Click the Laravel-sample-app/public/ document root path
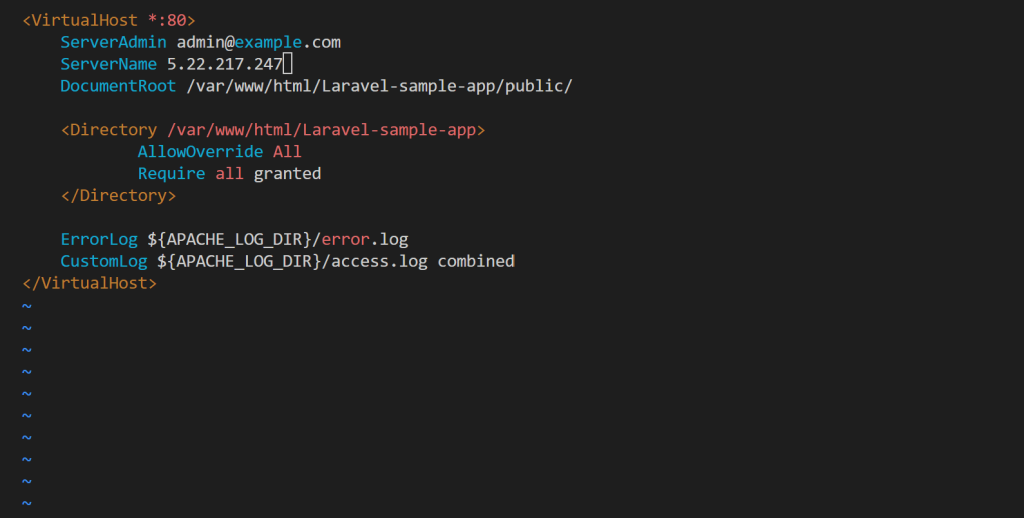Viewport: 1024px width, 518px height. (x=379, y=86)
